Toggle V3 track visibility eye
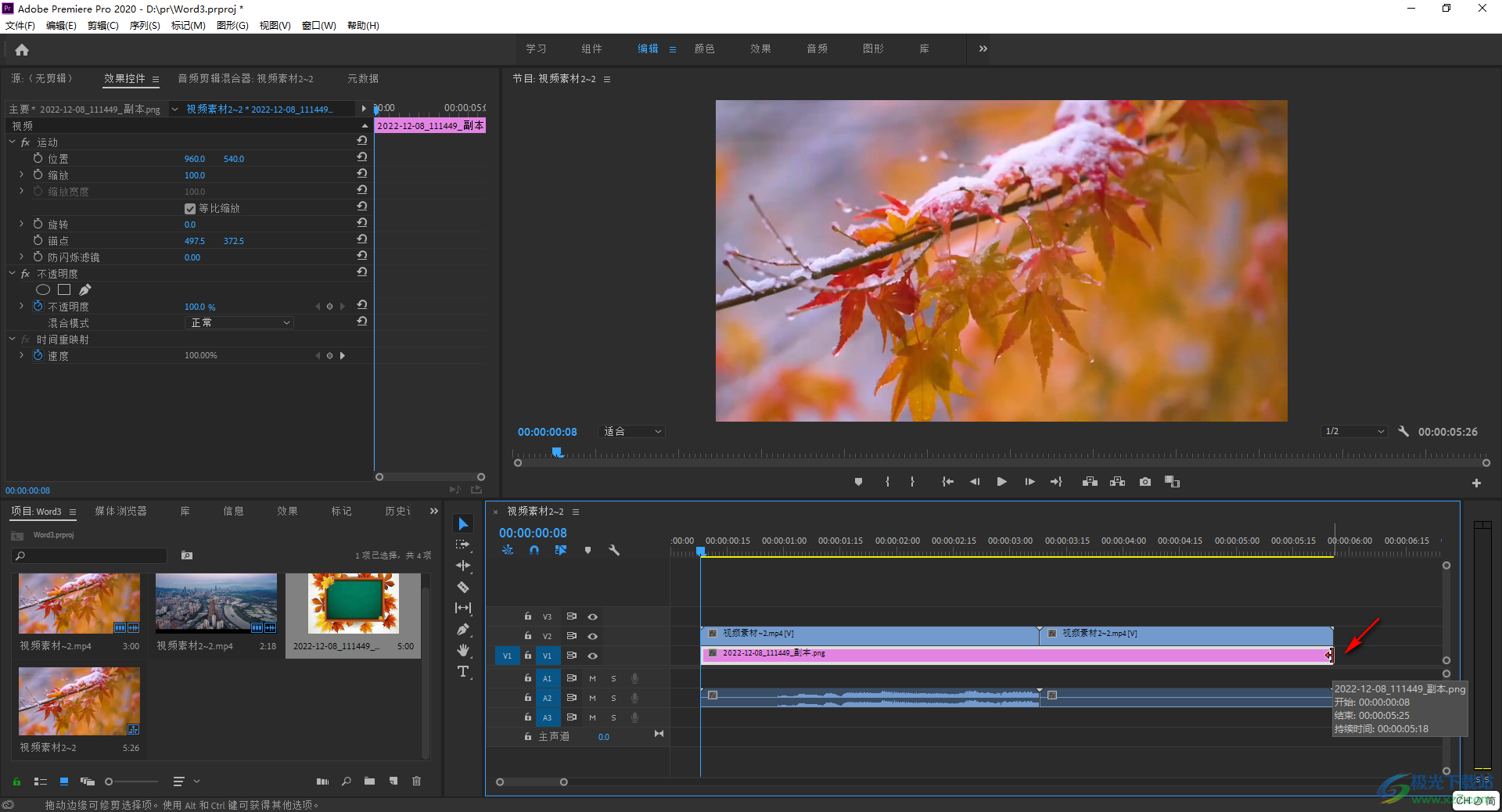 [592, 616]
